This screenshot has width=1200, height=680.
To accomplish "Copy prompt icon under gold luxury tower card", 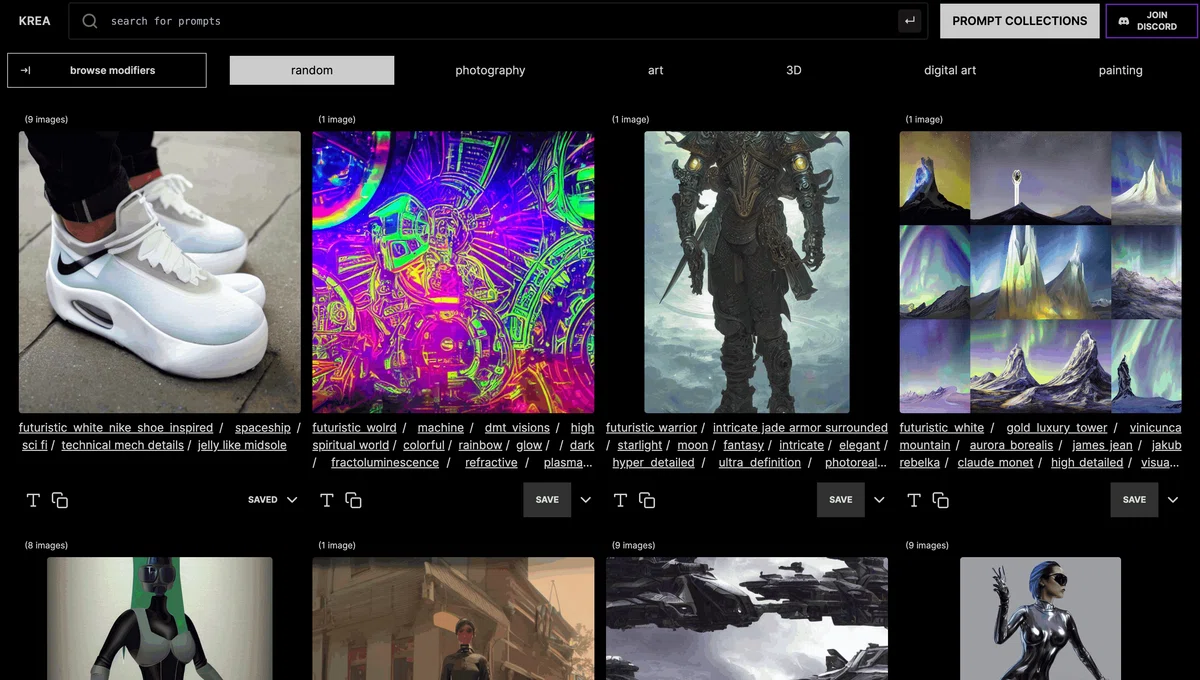I will click(940, 500).
